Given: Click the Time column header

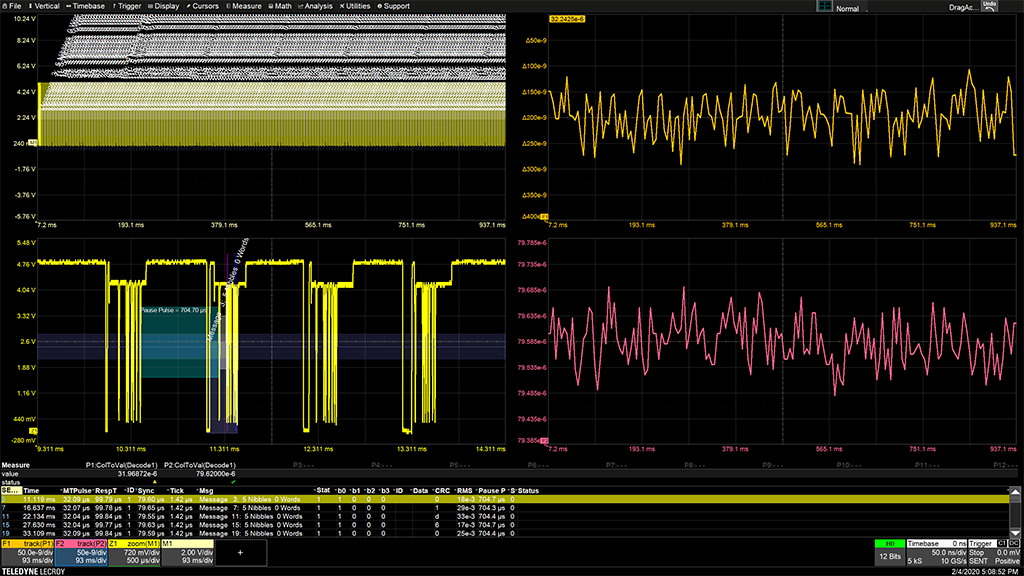Looking at the screenshot, I should click(x=31, y=490).
